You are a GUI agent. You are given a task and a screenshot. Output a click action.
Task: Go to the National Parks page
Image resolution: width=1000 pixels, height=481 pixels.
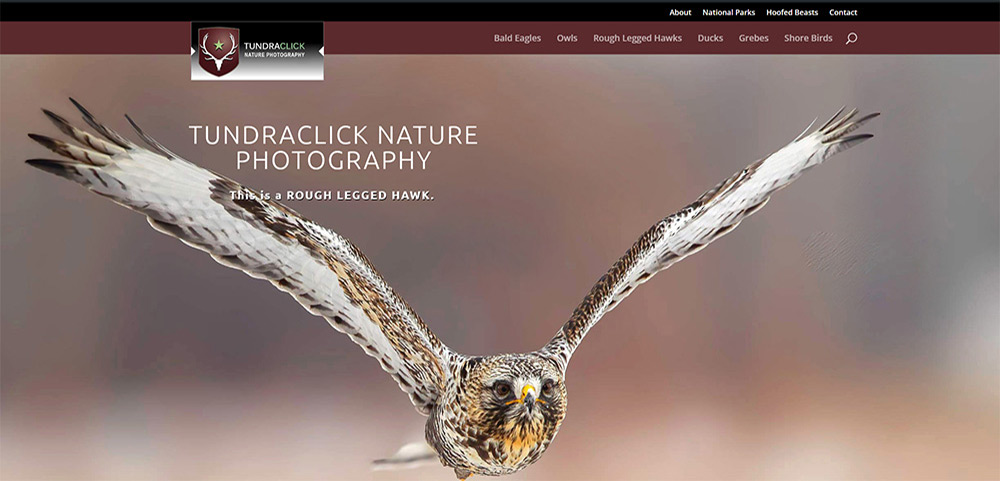[x=729, y=13]
